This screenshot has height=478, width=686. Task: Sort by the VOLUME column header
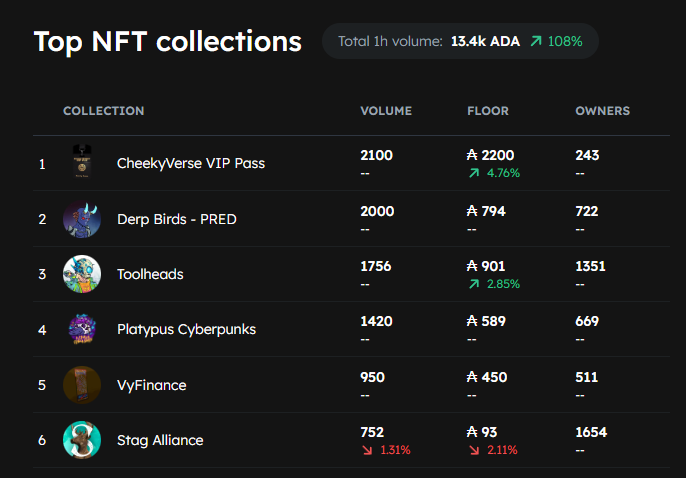pos(386,111)
